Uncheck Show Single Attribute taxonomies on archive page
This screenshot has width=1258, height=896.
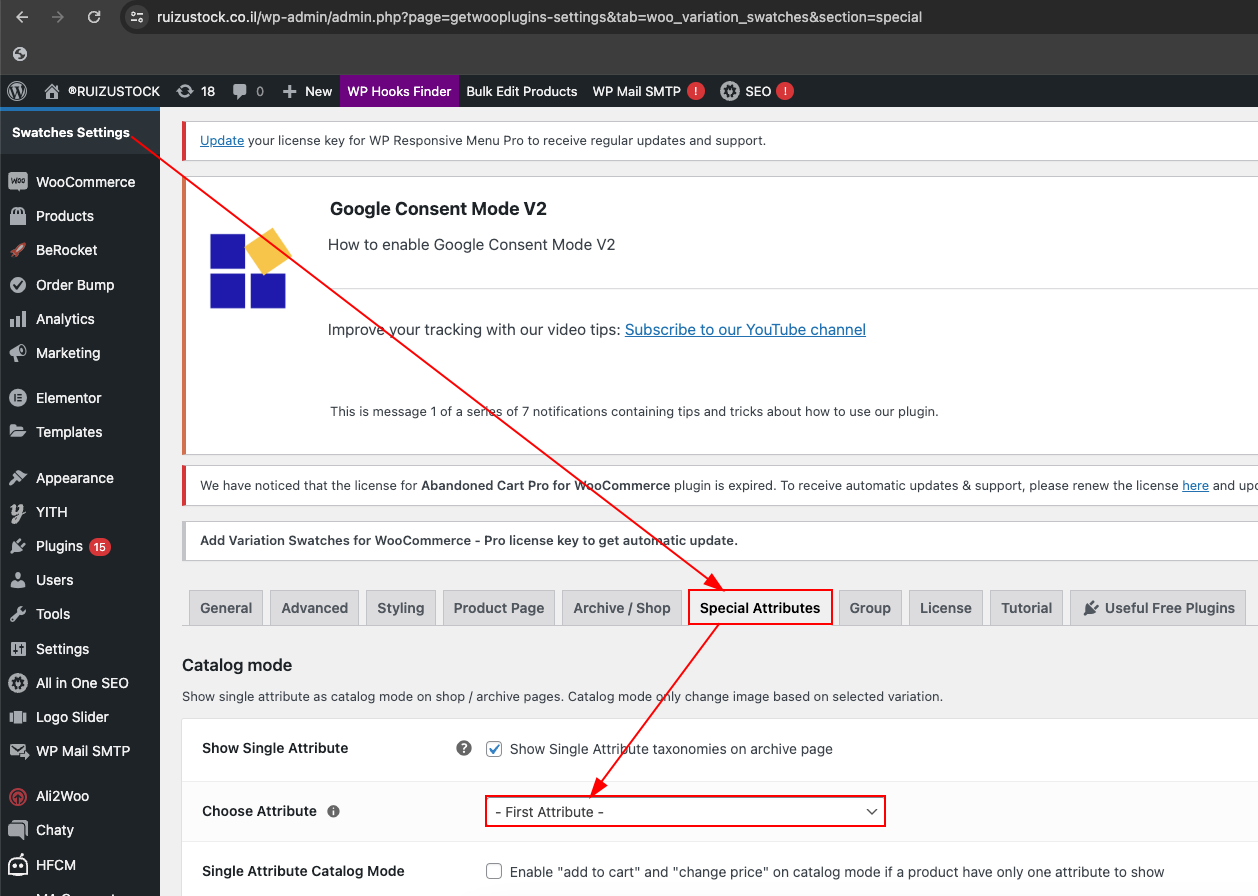click(494, 748)
